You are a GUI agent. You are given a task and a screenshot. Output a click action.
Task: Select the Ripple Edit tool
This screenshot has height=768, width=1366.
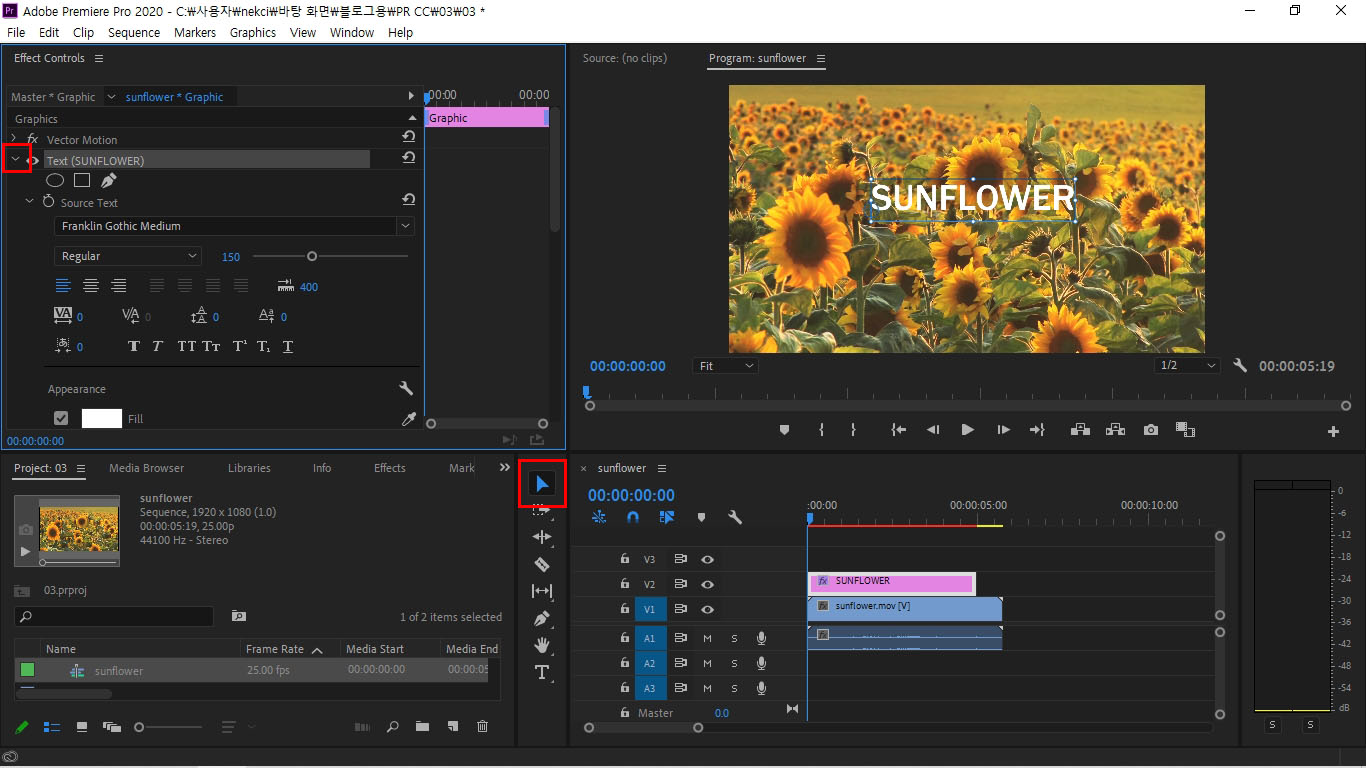coord(542,537)
